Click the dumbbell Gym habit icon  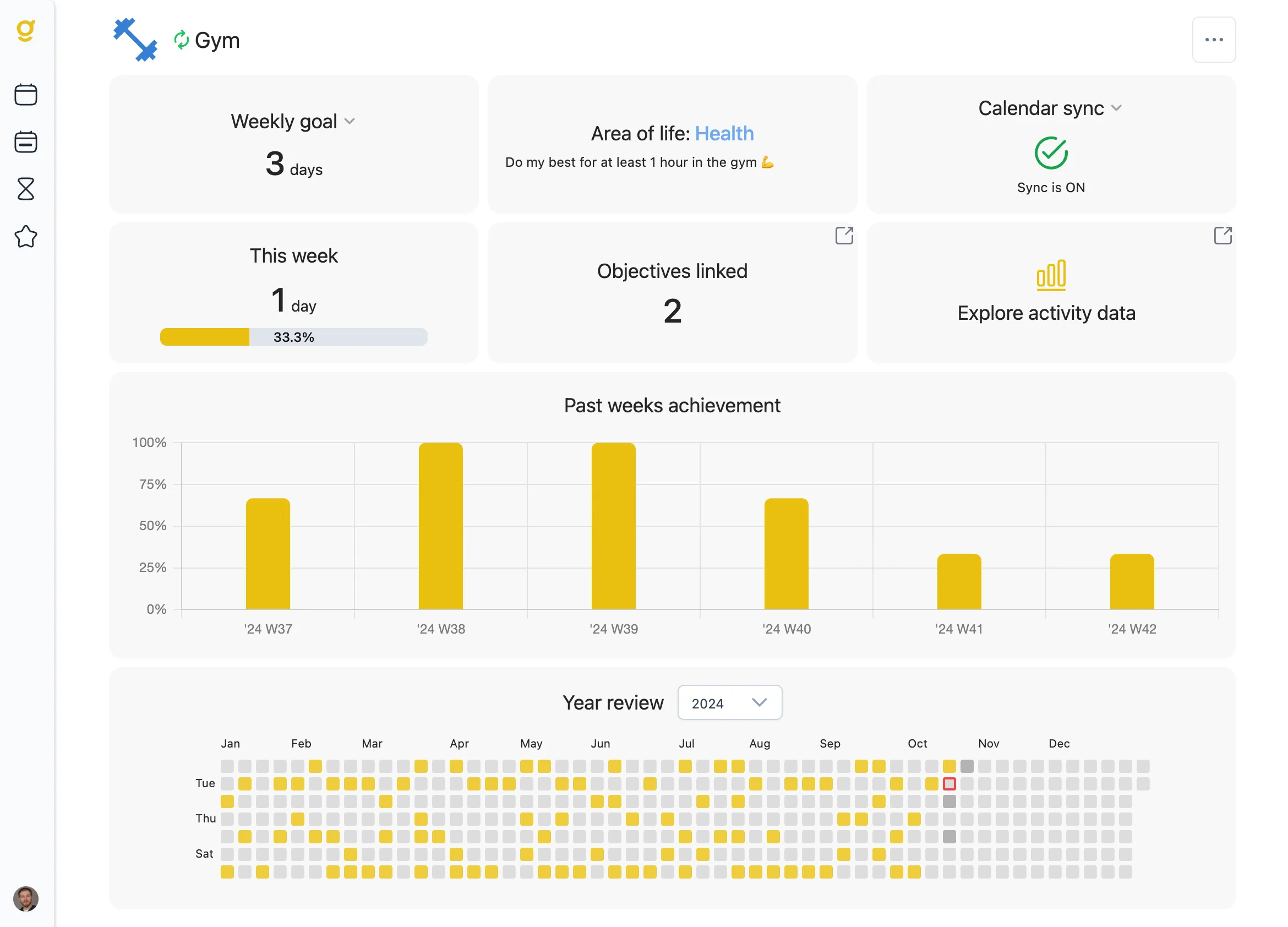tap(135, 39)
